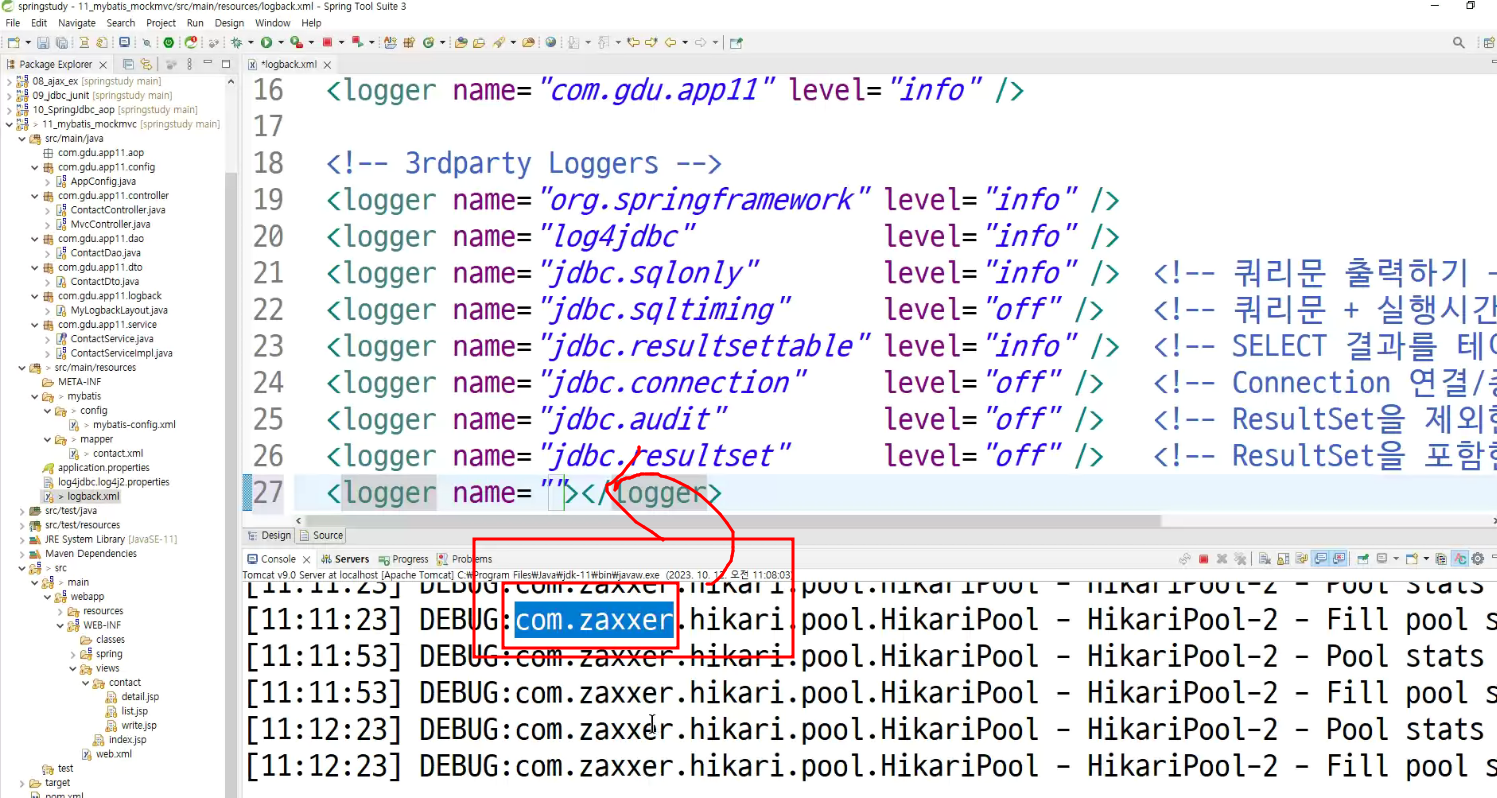Select web.xml in WEB-INF

[113, 754]
